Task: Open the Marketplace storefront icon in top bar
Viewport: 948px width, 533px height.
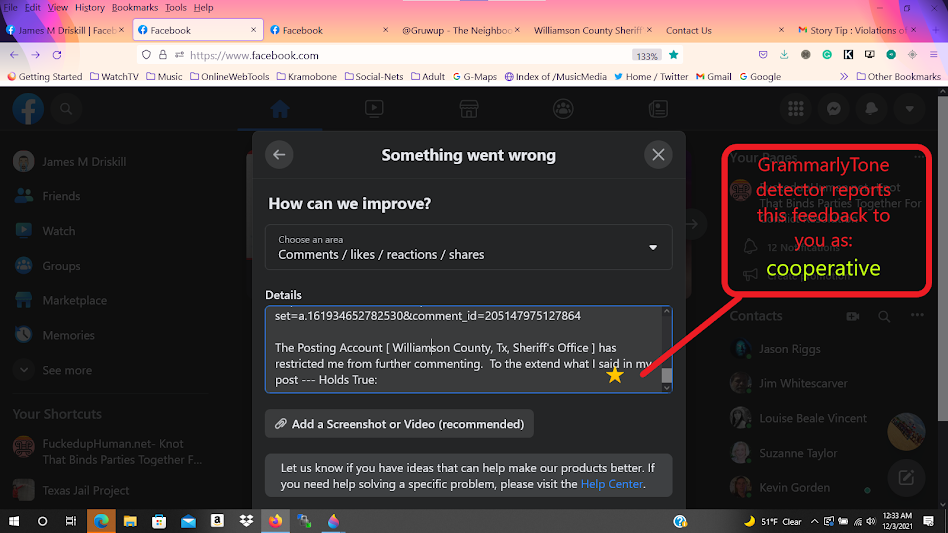Action: pyautogui.click(x=469, y=109)
